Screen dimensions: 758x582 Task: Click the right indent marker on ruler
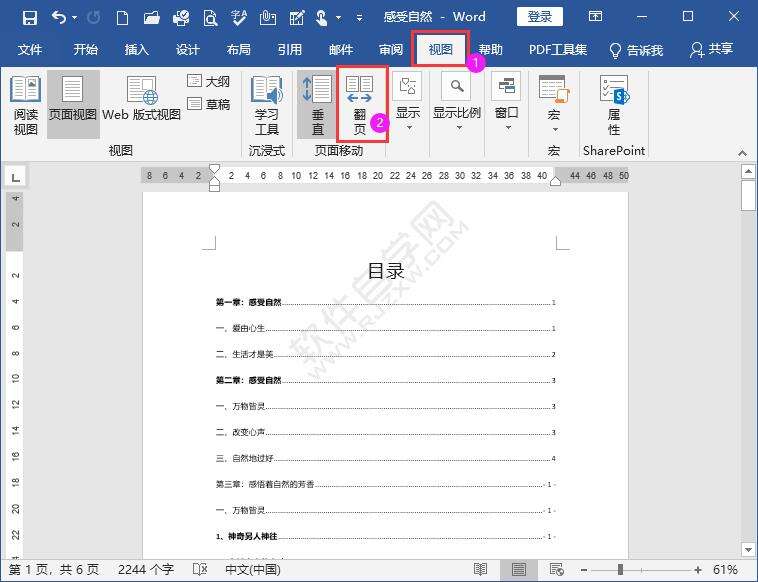tap(555, 182)
